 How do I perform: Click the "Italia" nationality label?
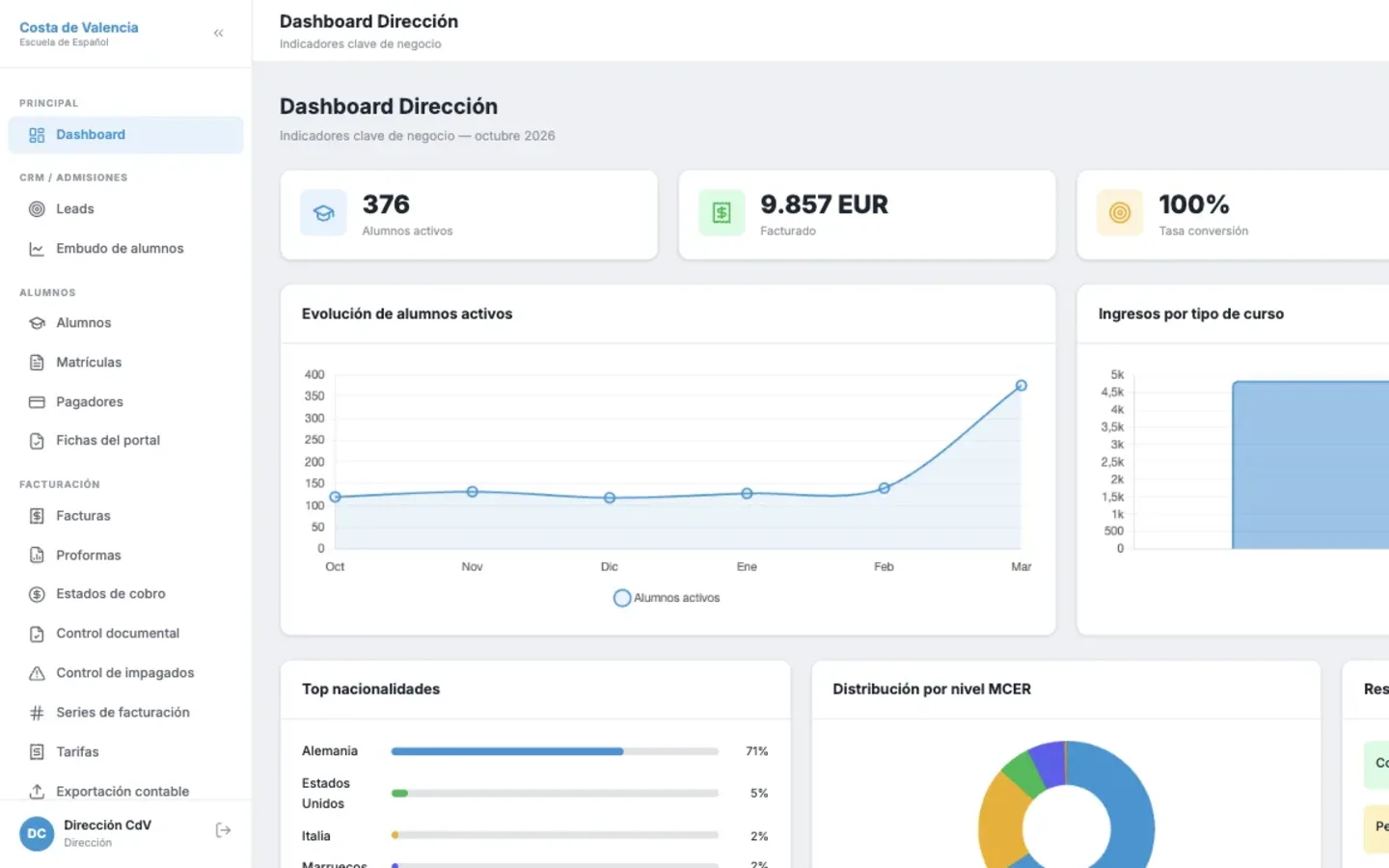click(316, 836)
